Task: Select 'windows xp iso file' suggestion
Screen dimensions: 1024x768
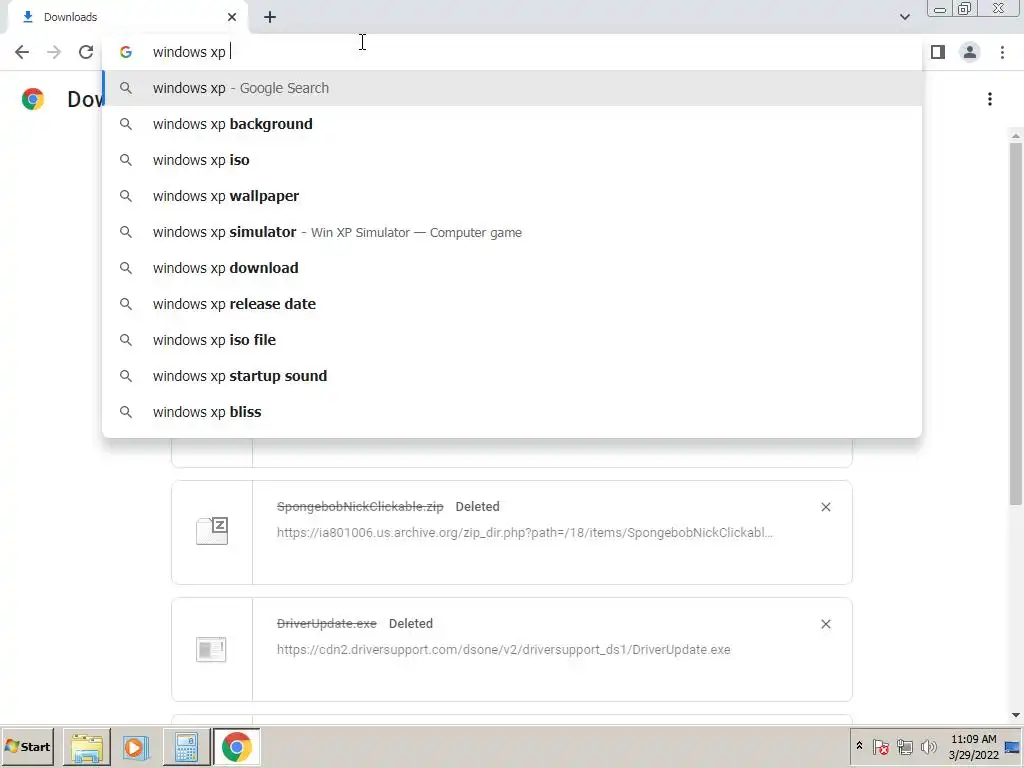Action: (x=512, y=340)
